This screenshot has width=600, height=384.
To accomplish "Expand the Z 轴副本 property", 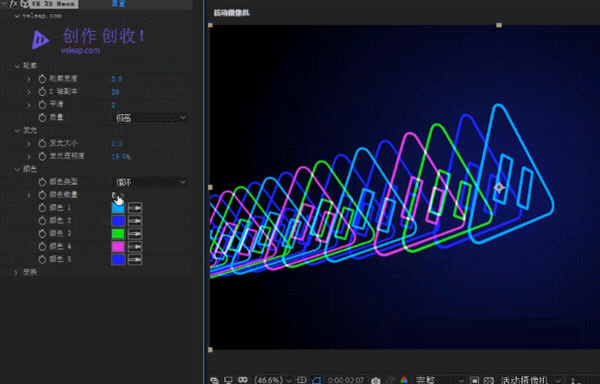I will pyautogui.click(x=29, y=92).
